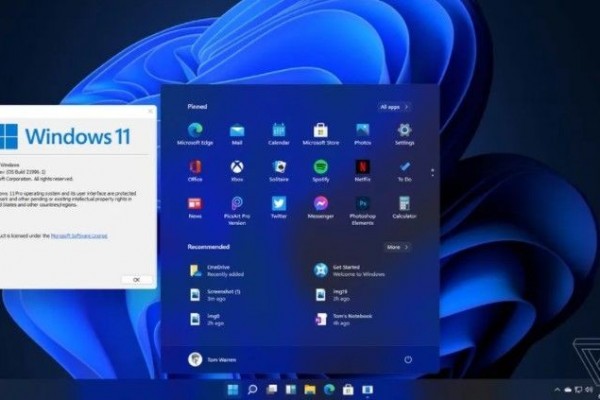This screenshot has width=600, height=400.
Task: Open Microsoft Edge from pinned apps
Action: [x=195, y=134]
